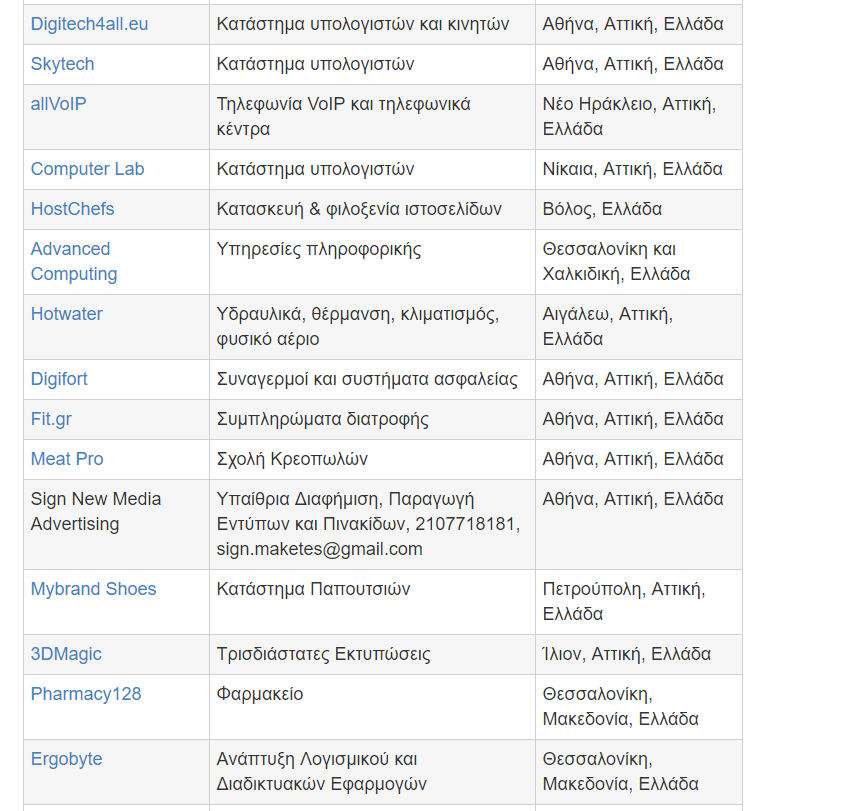Screen dimensions: 862x811
Task: Click the Sign New Media Advertising name cell
Action: coord(95,511)
